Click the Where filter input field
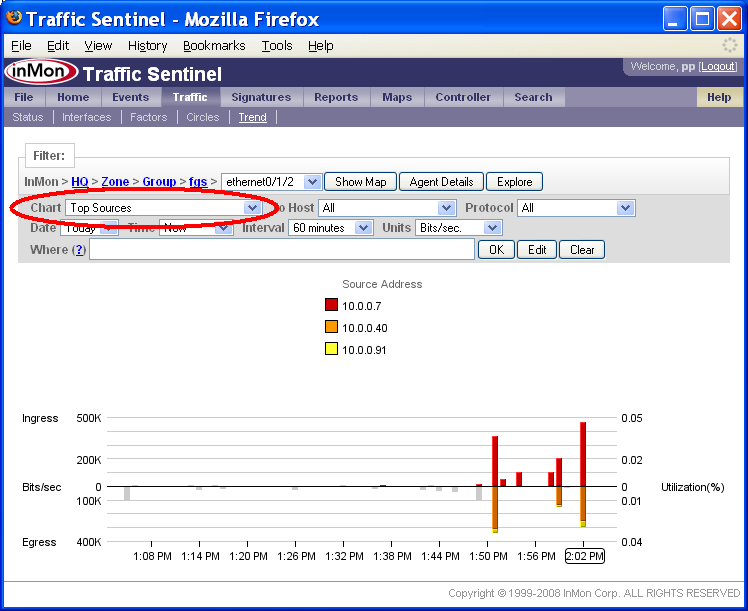 (281, 250)
